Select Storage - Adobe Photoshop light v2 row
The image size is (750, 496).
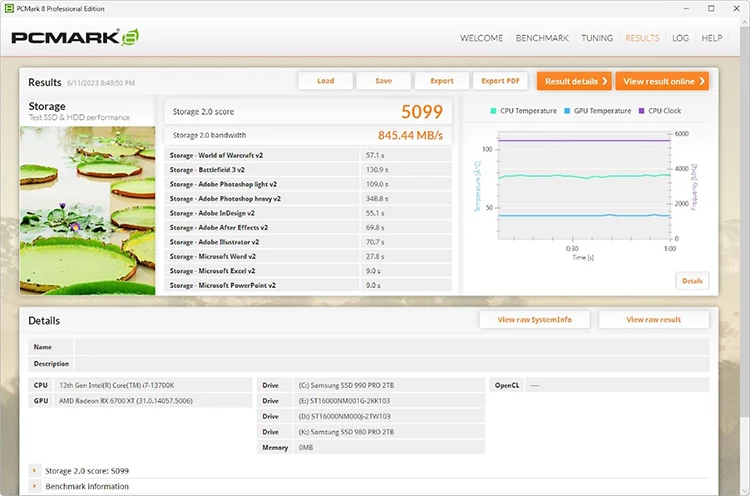[x=309, y=184]
